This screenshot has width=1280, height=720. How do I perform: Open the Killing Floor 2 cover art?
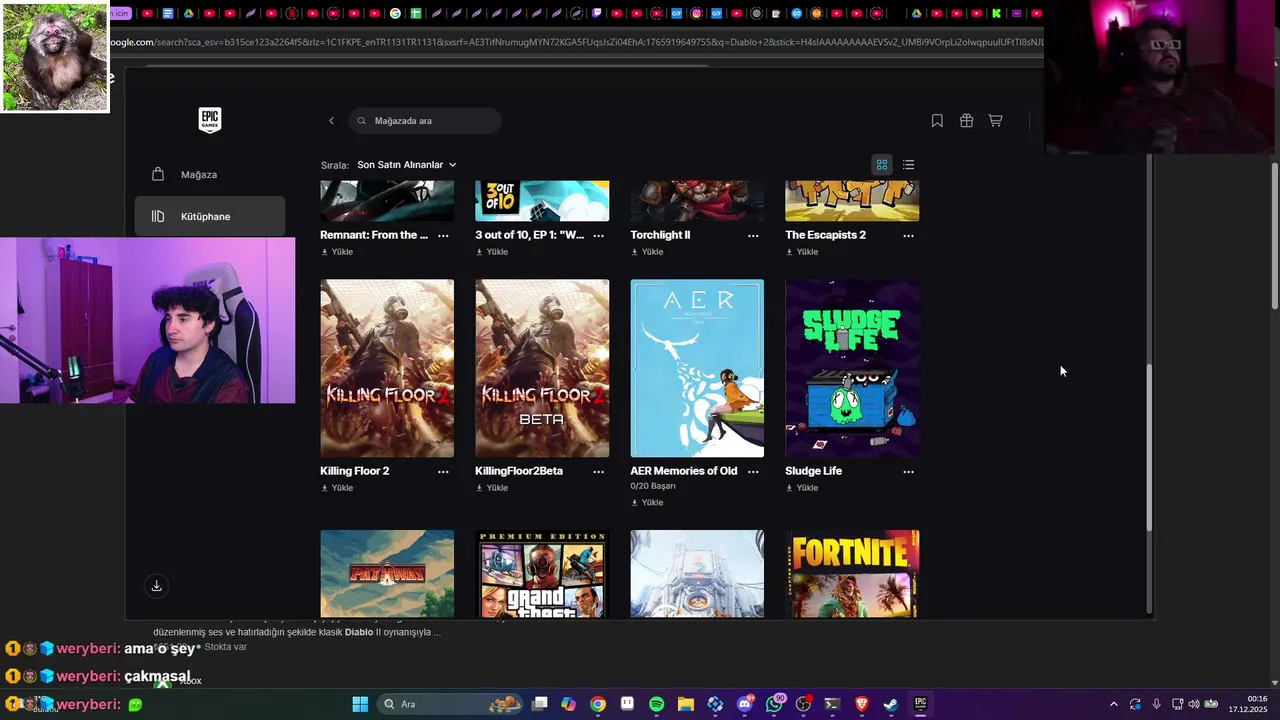(x=387, y=368)
